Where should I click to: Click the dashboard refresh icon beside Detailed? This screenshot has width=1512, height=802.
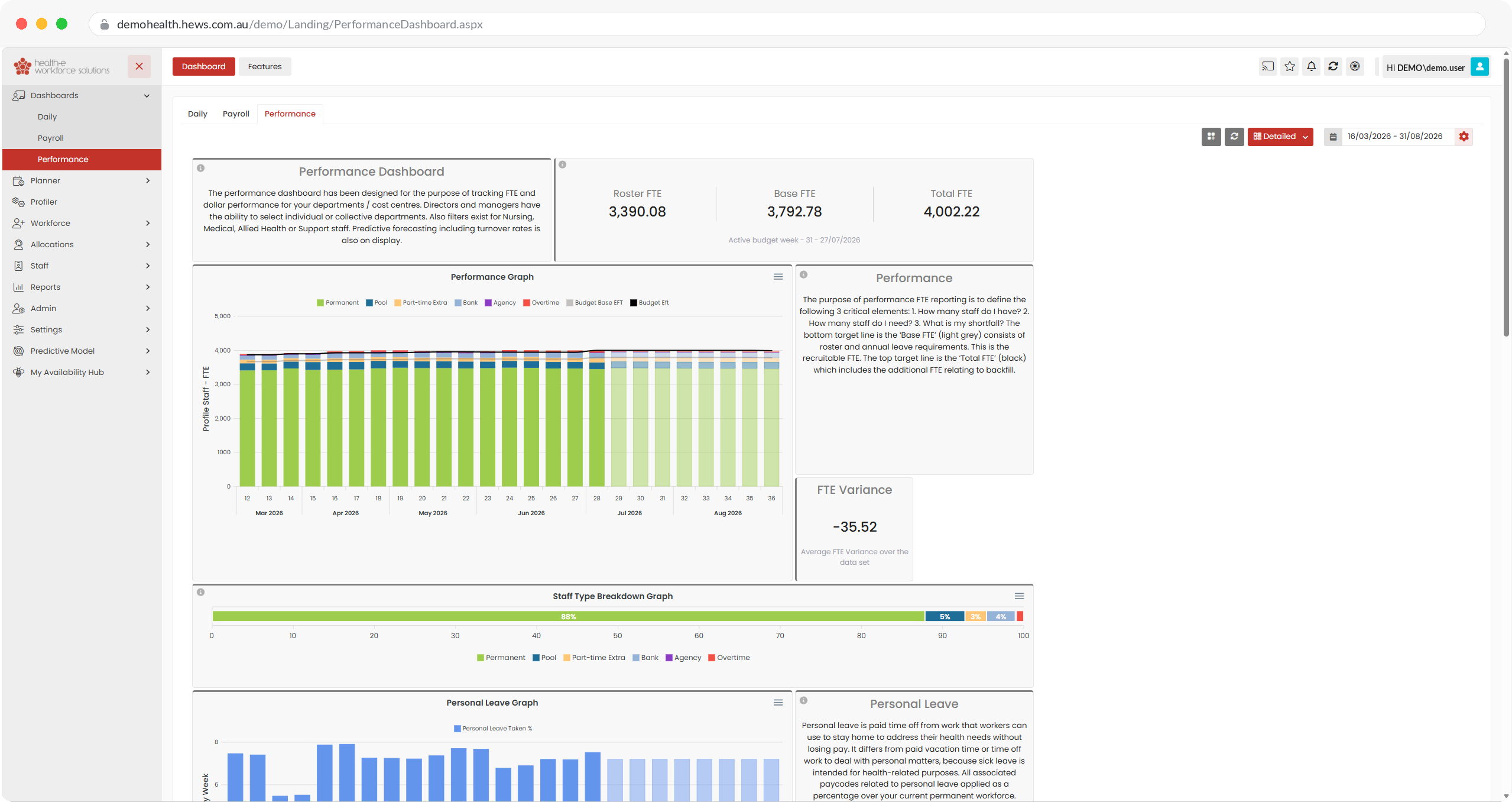point(1234,137)
